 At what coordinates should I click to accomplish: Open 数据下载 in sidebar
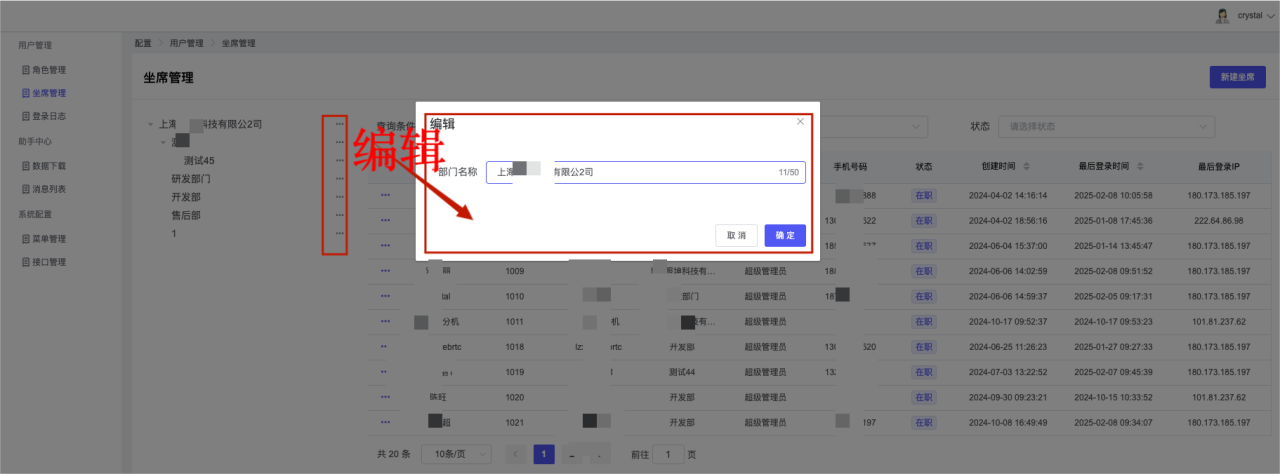49,166
